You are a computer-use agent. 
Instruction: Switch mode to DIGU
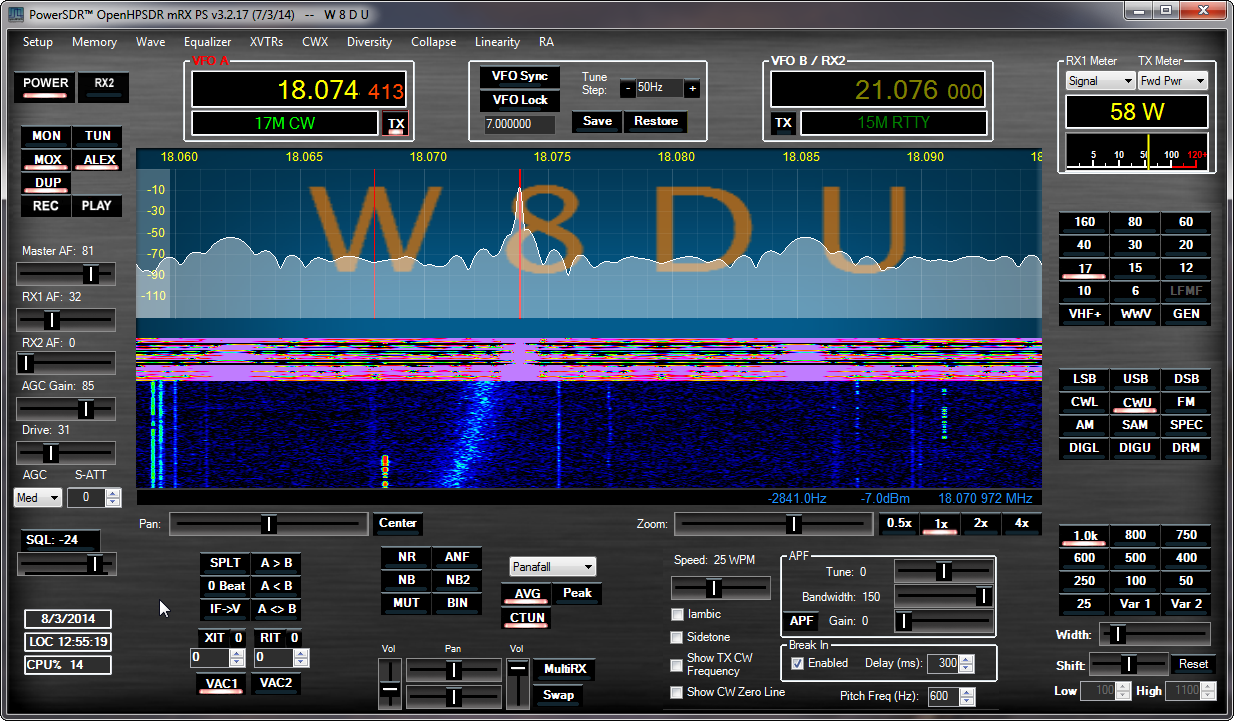pos(1135,448)
